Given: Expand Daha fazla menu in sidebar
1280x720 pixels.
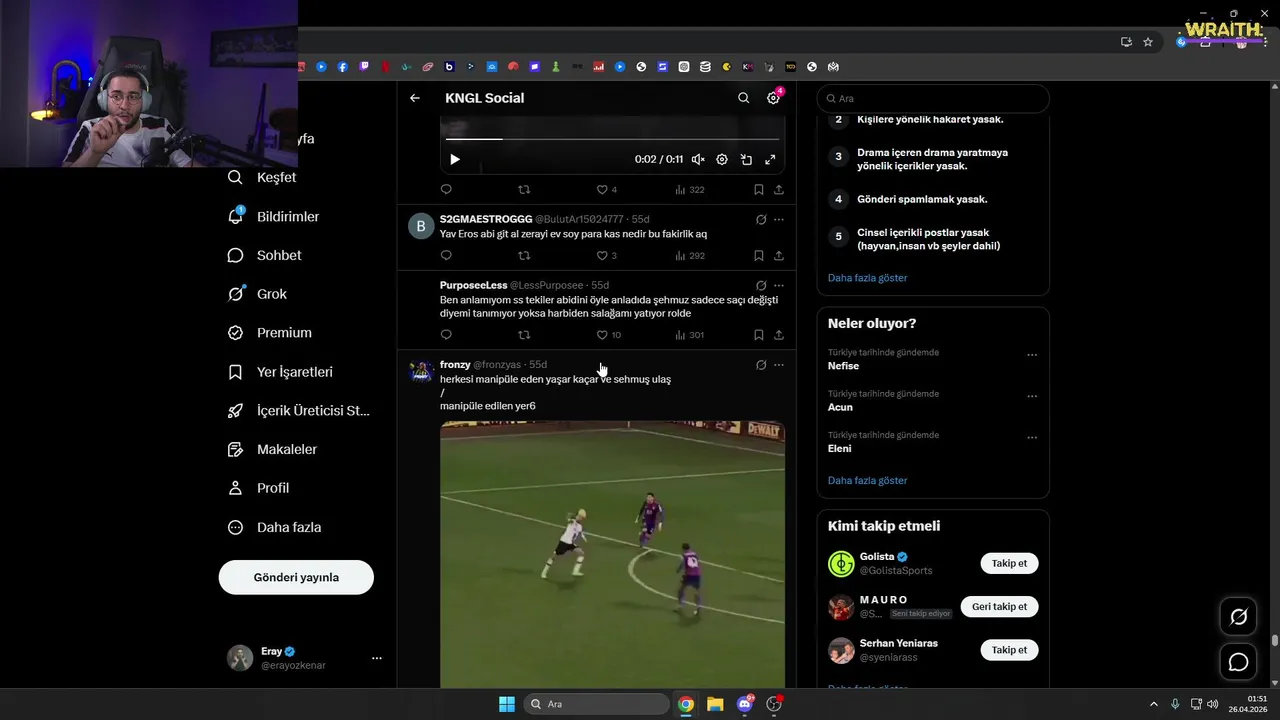Looking at the screenshot, I should click(x=274, y=527).
